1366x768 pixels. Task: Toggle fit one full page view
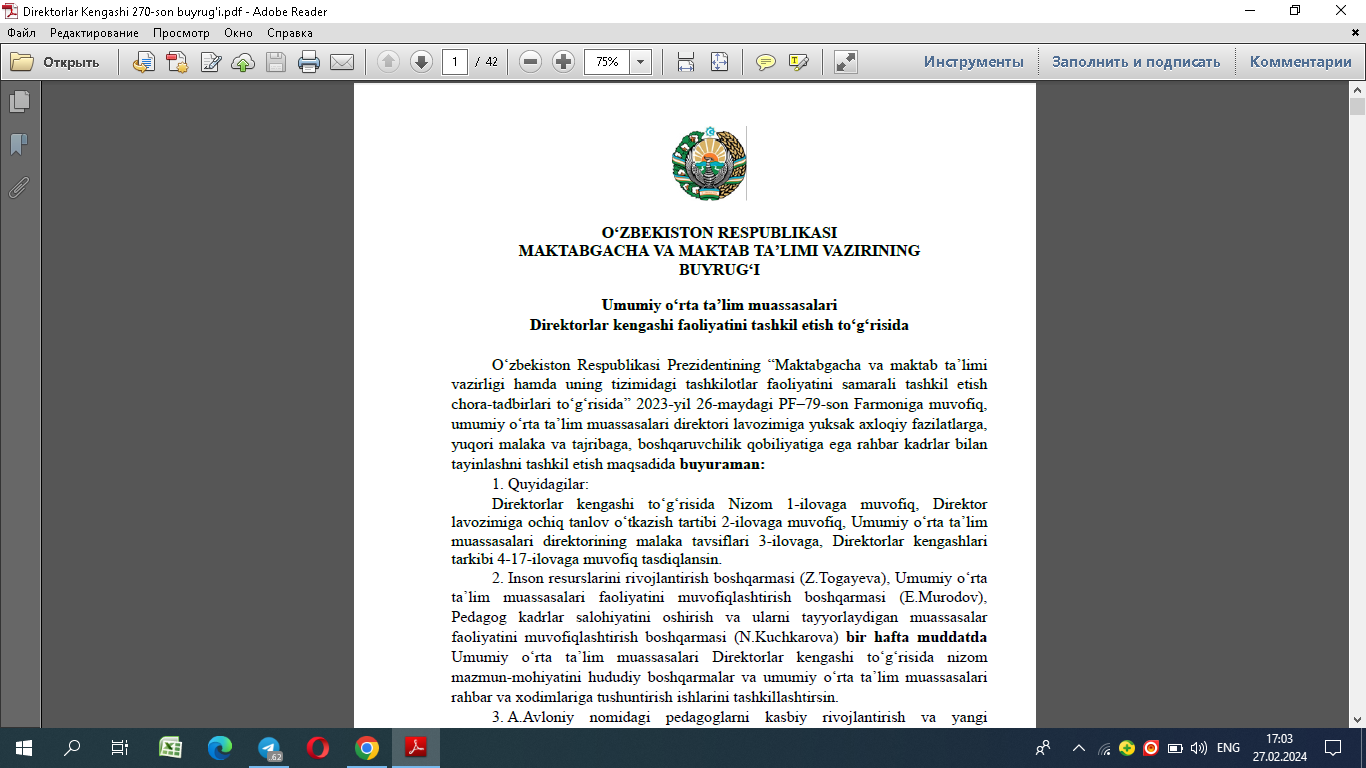pos(719,62)
